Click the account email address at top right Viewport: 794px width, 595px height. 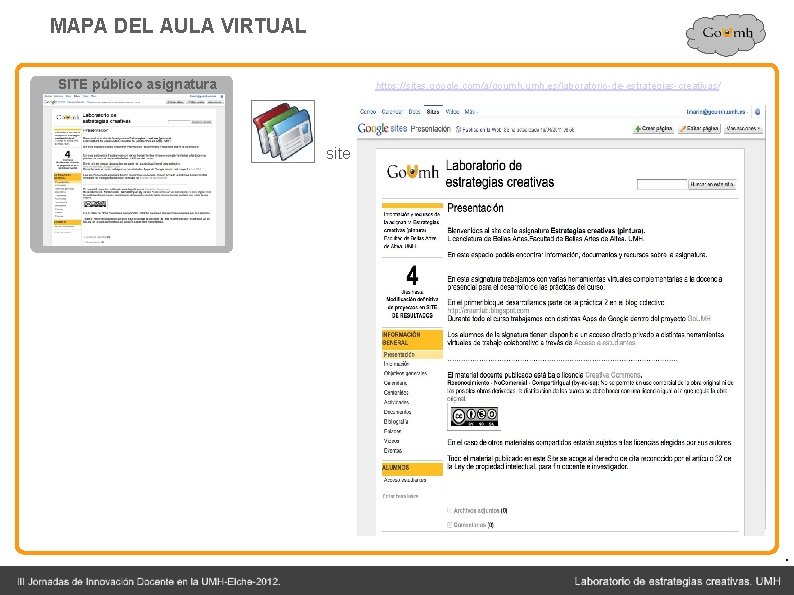click(x=717, y=111)
